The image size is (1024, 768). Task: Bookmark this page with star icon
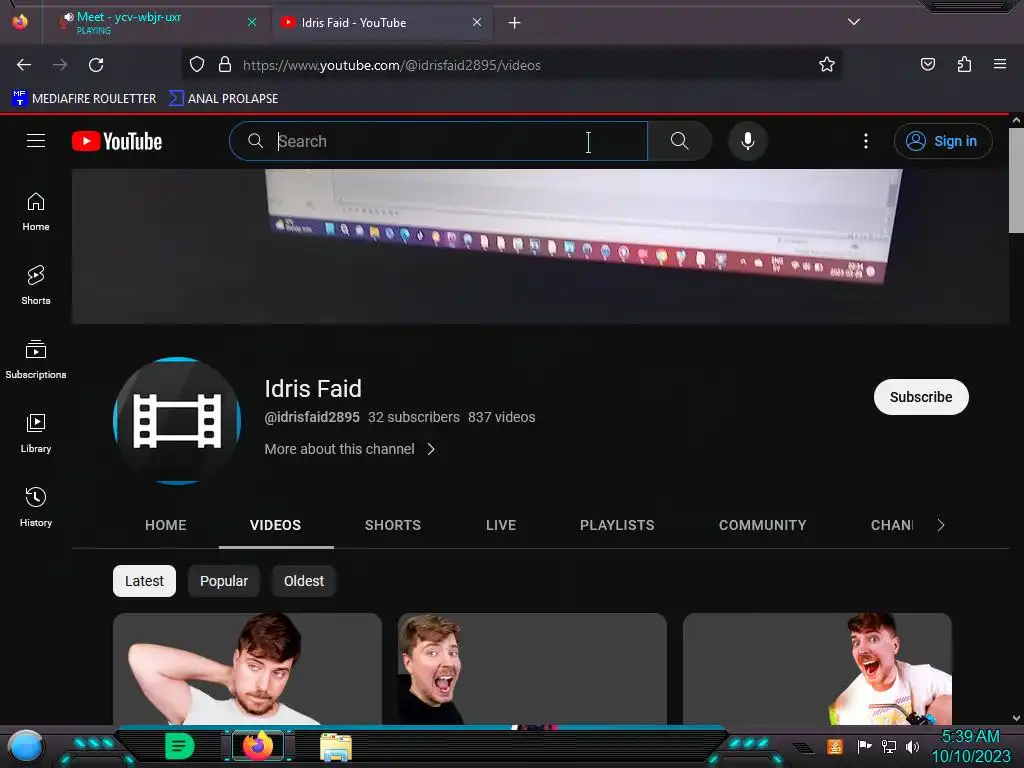point(827,65)
